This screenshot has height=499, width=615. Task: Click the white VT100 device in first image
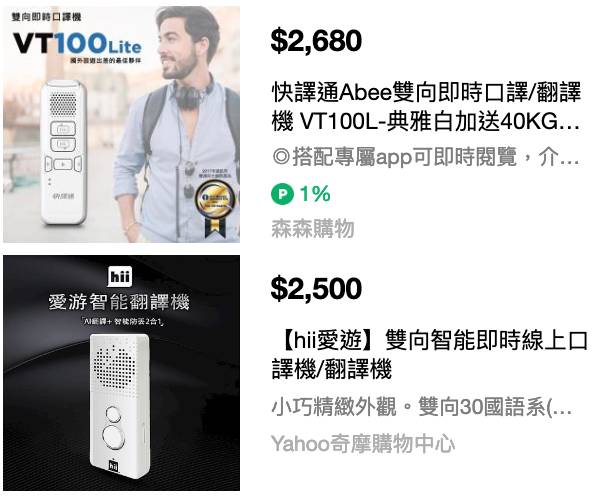tap(64, 152)
